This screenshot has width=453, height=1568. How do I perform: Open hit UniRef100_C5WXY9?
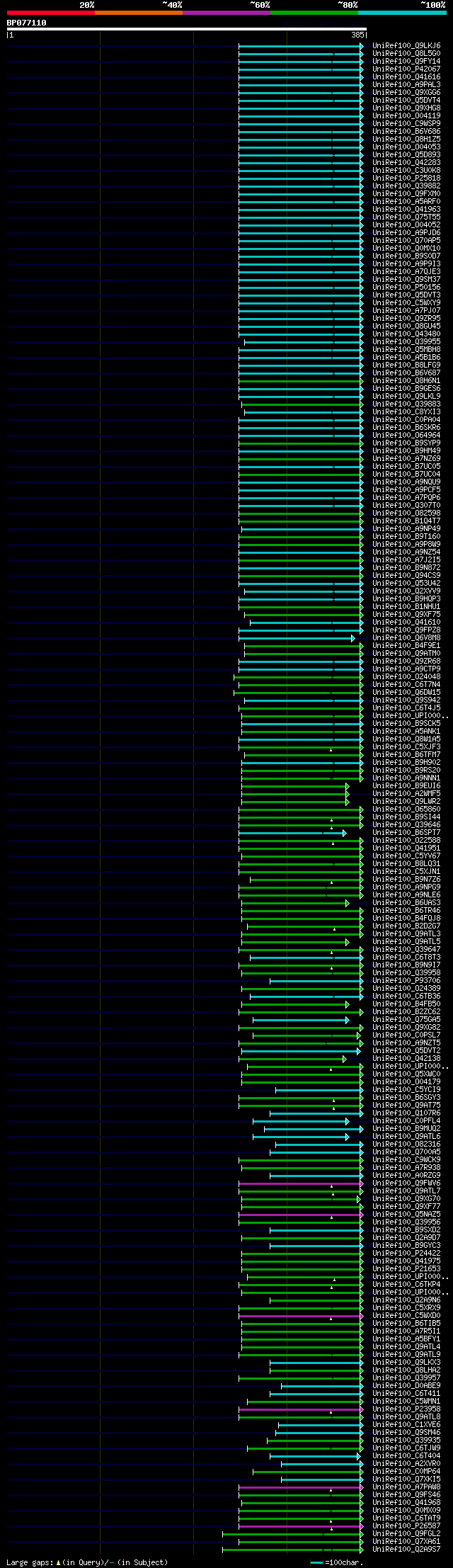click(x=406, y=302)
